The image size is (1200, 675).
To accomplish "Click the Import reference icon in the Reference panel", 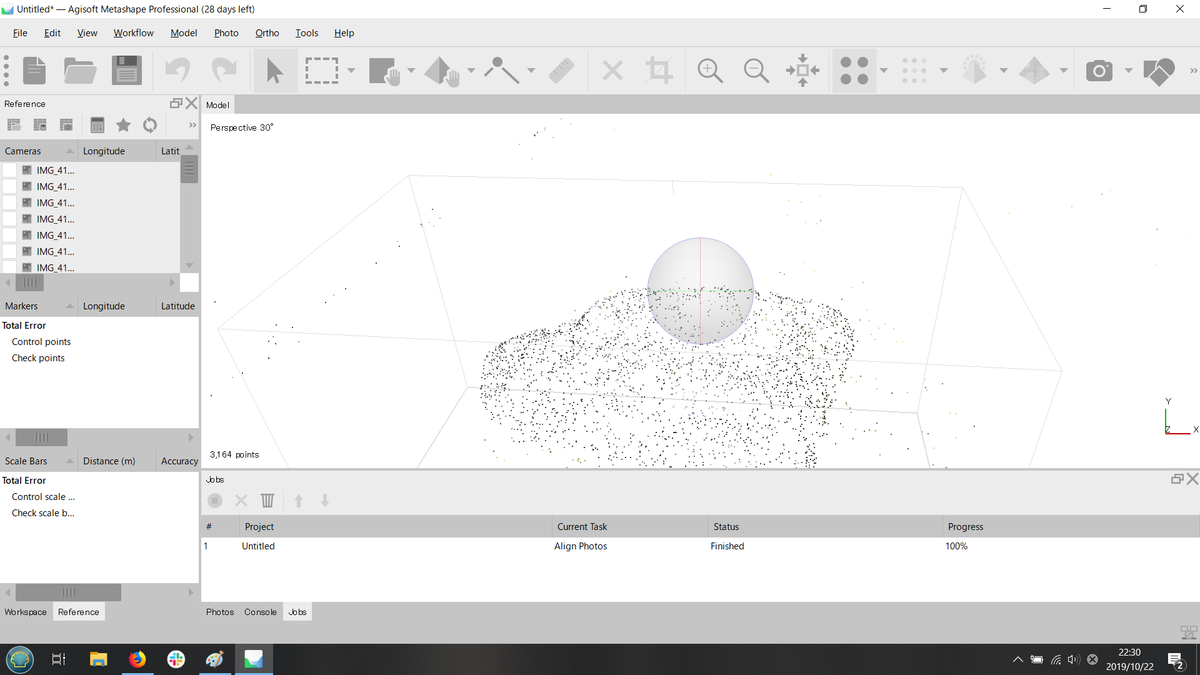I will 15,125.
